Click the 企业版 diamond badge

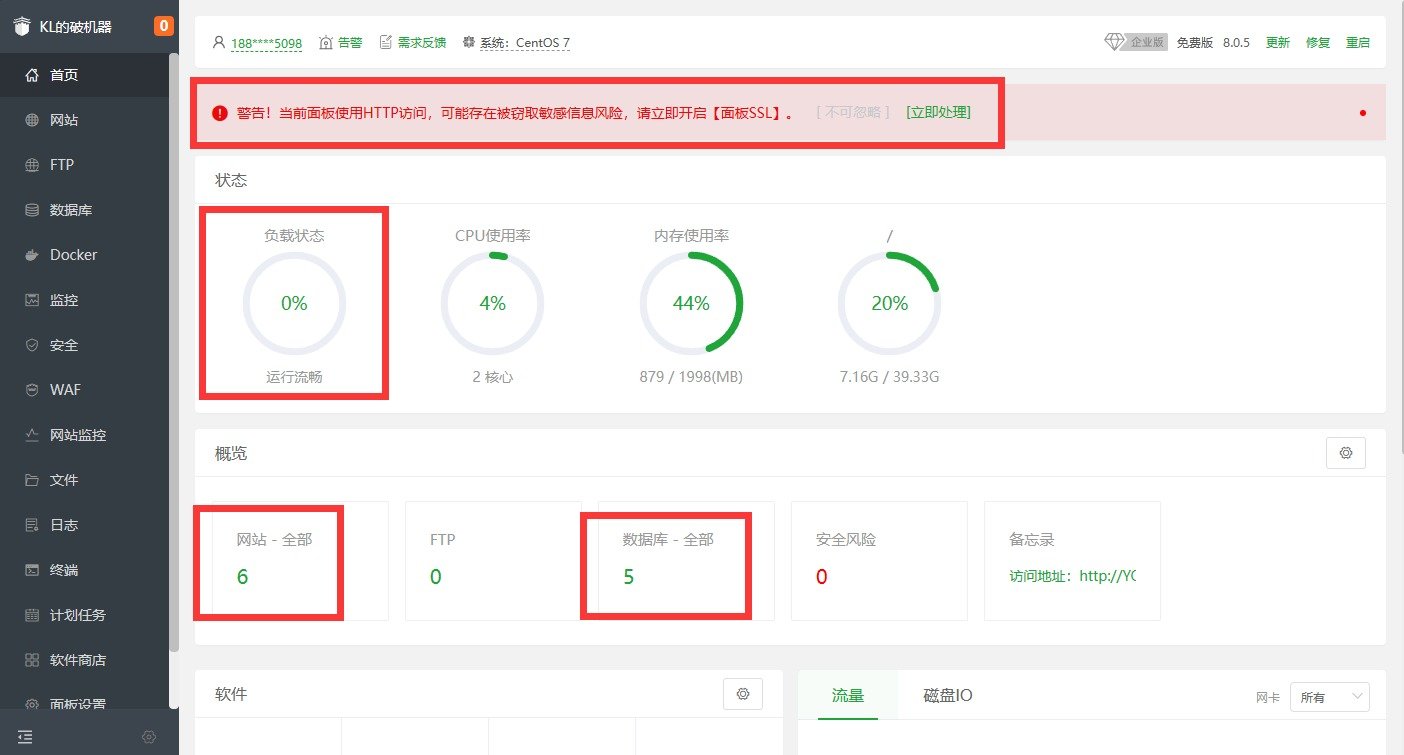[x=1136, y=42]
